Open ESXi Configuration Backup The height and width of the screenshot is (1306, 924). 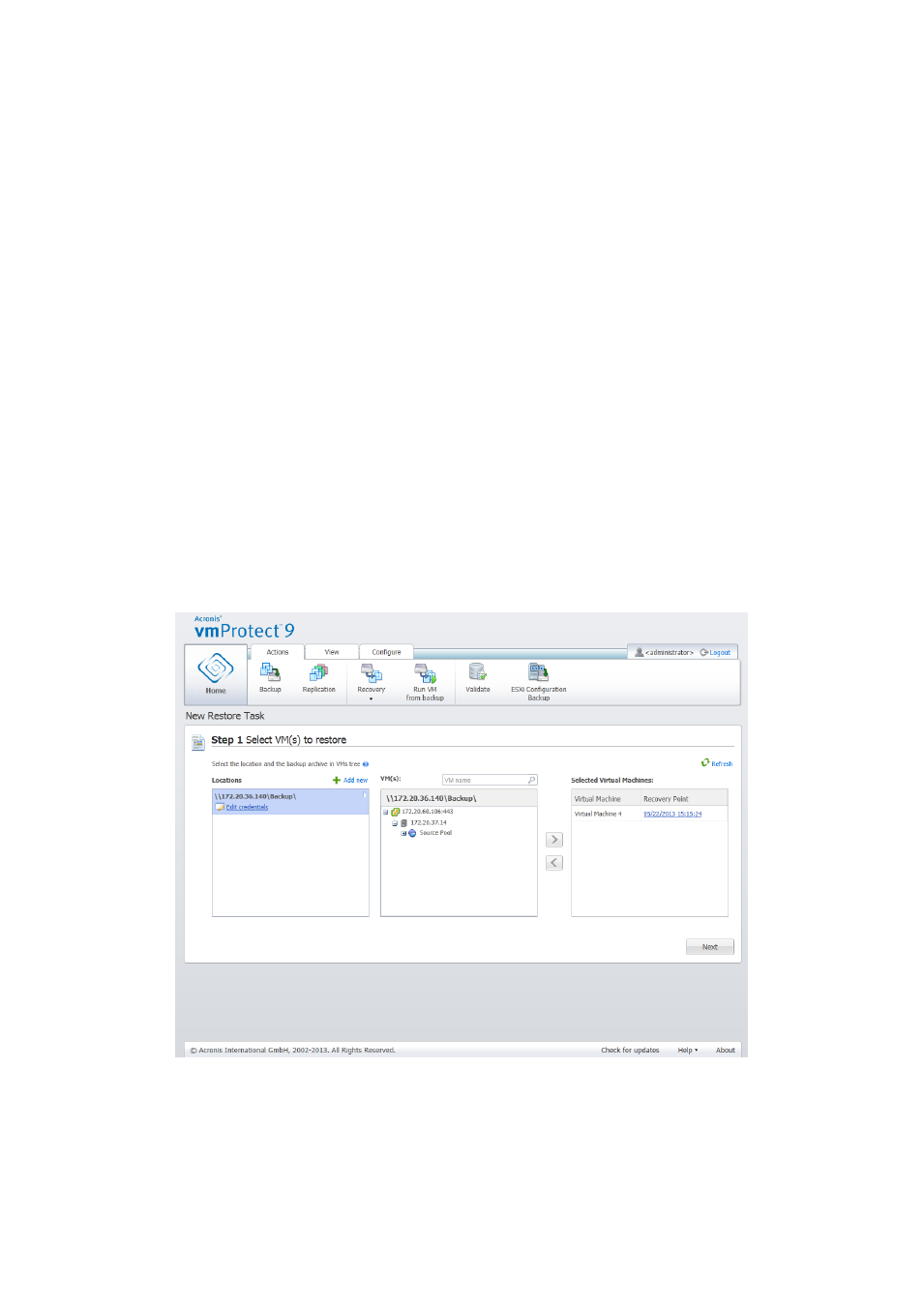[x=538, y=682]
